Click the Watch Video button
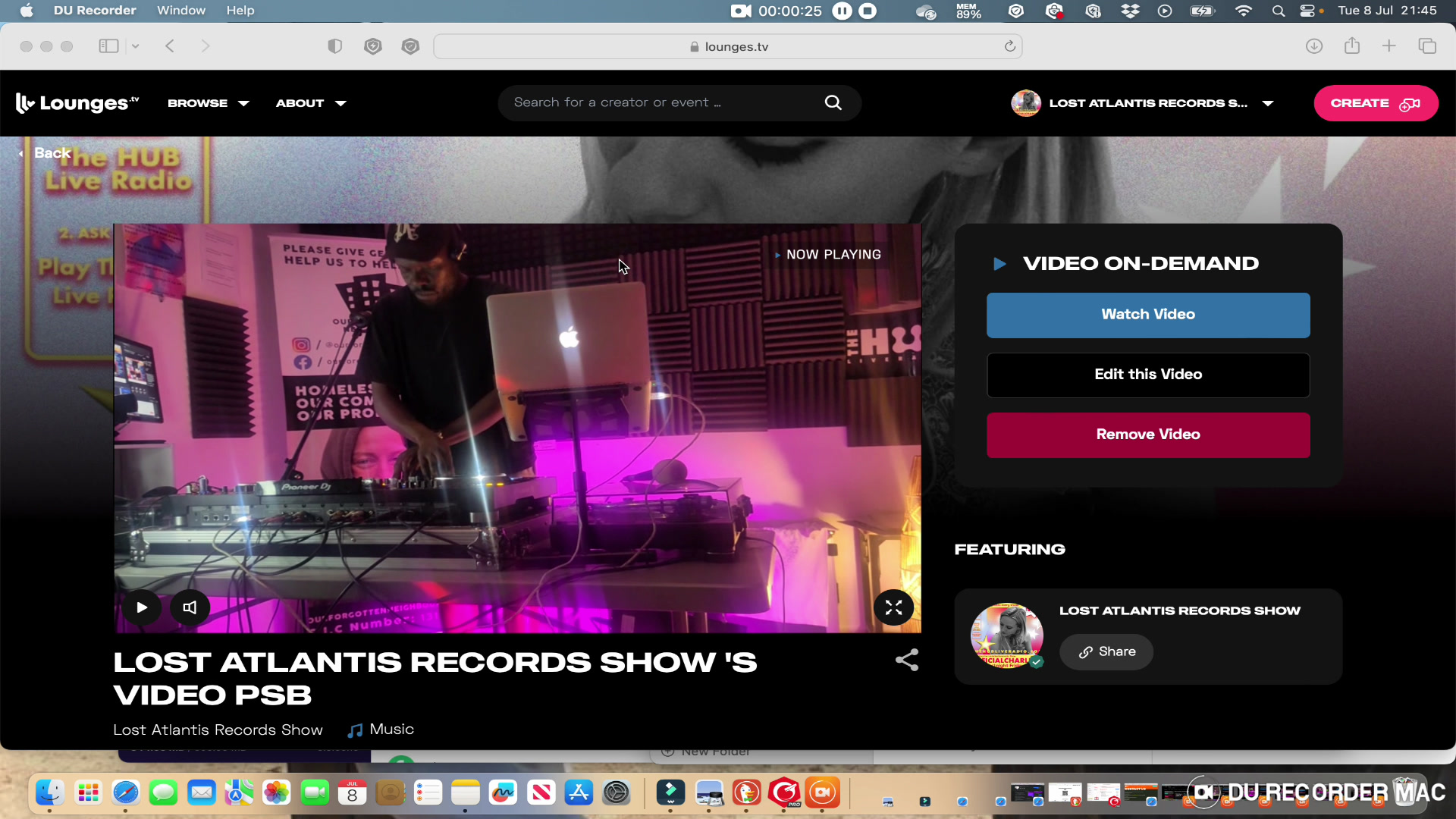The image size is (1456, 819). [1148, 315]
